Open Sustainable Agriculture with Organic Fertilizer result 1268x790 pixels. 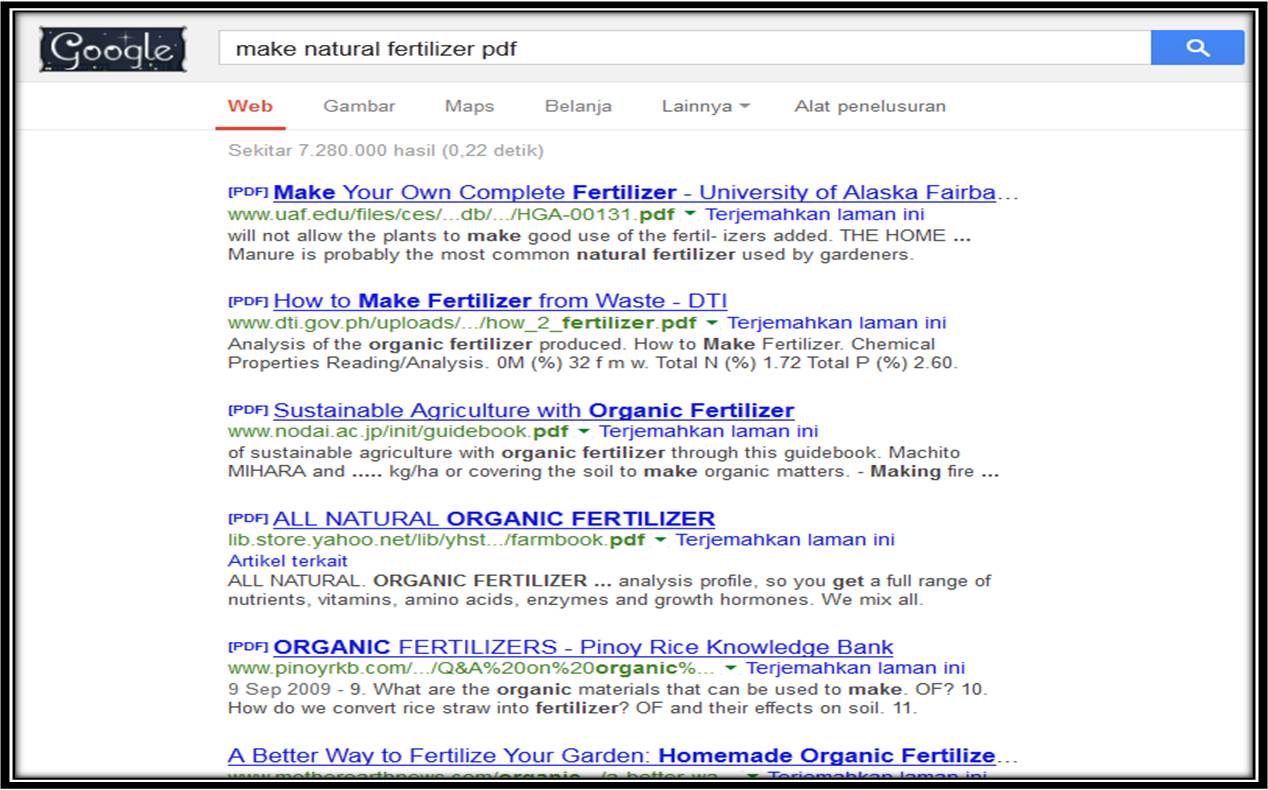[x=534, y=410]
